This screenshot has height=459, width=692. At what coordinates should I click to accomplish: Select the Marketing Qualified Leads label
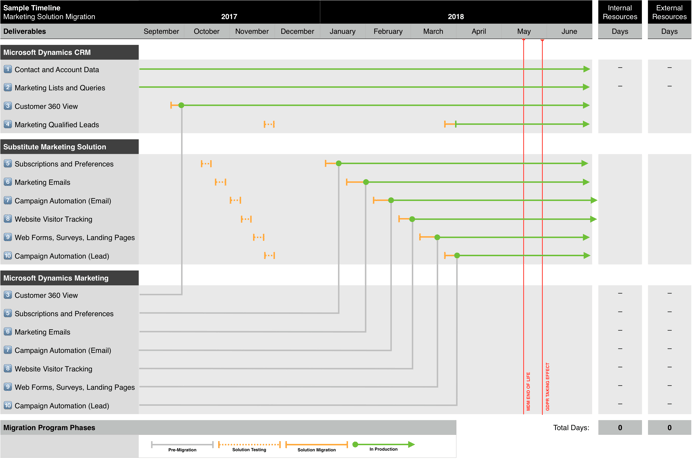(x=56, y=124)
